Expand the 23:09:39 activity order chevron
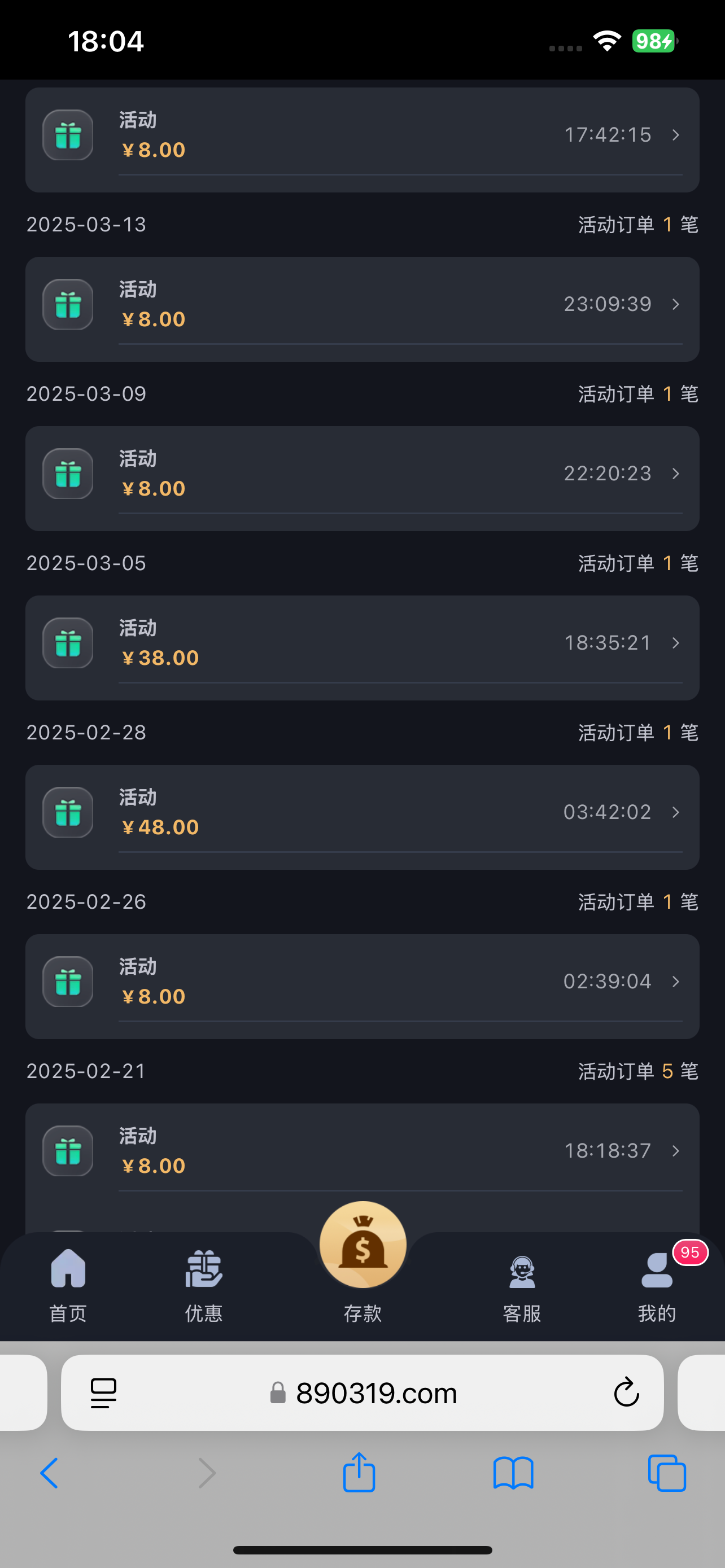725x1568 pixels. pos(676,304)
